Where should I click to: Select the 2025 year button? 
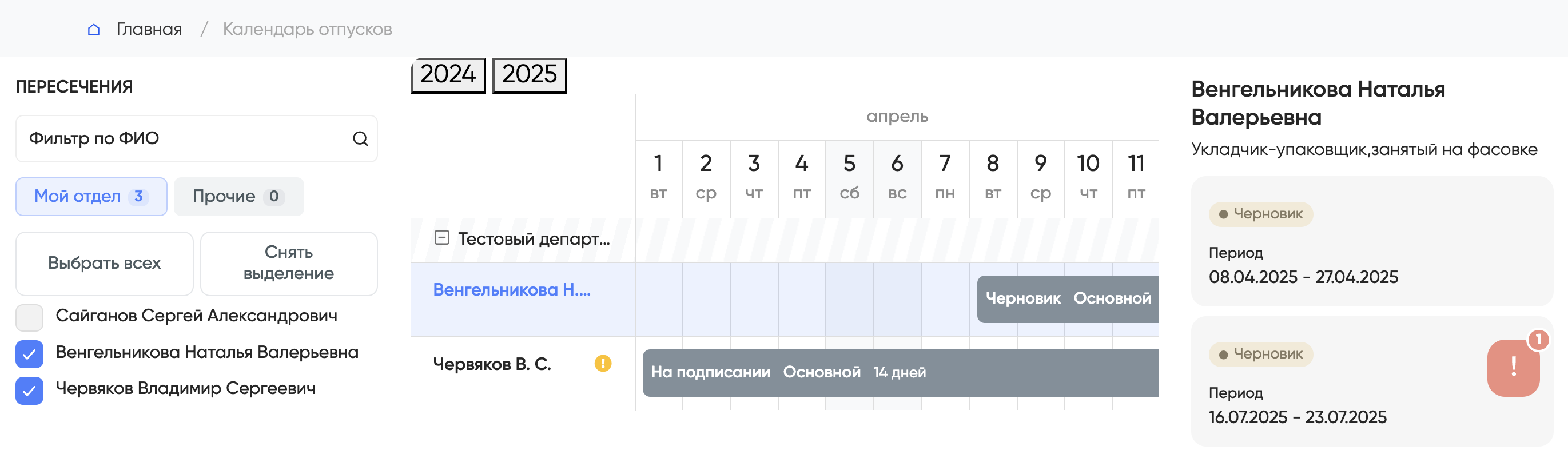(529, 75)
